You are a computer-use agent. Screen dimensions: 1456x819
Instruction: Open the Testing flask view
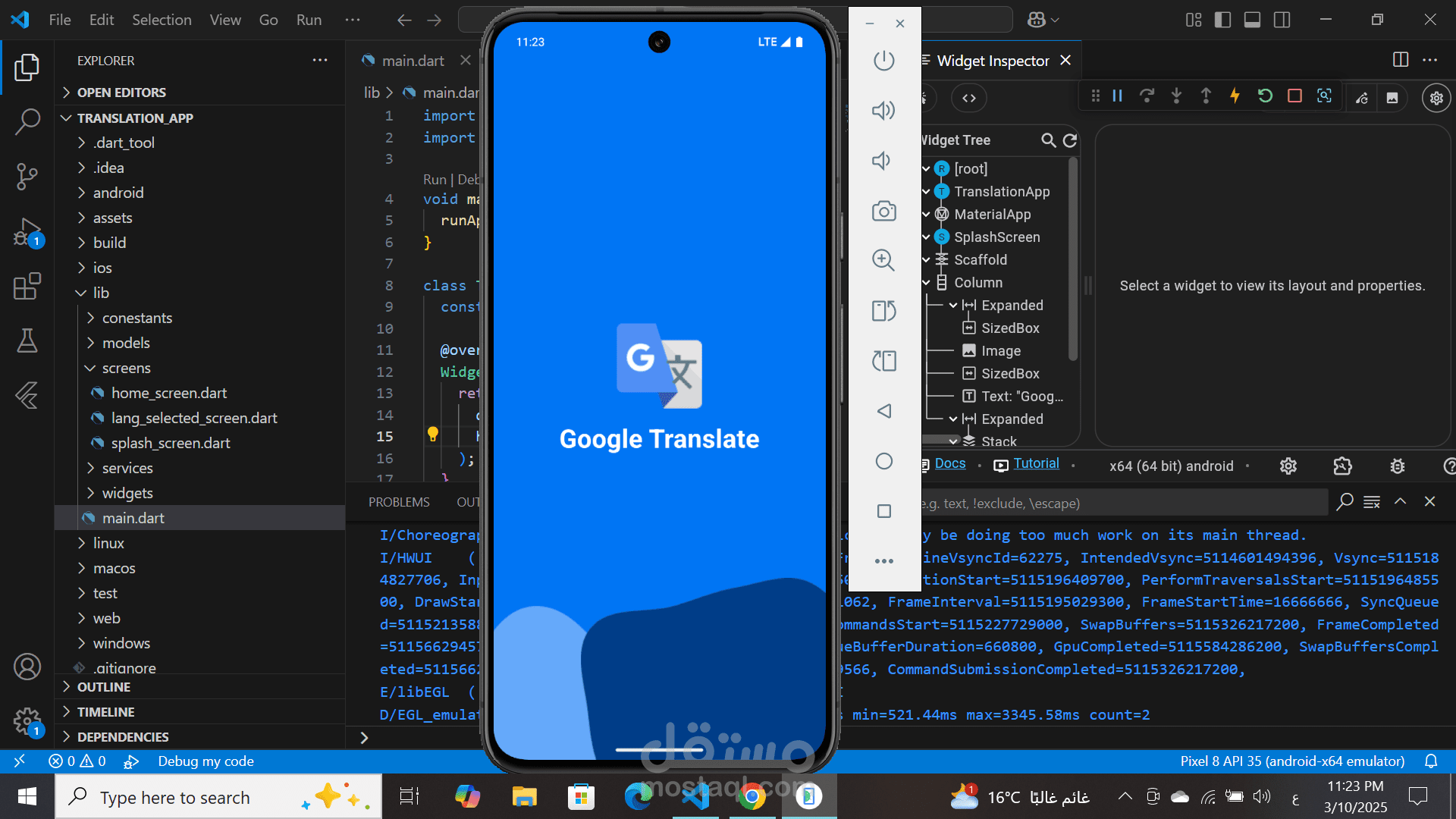(x=27, y=341)
